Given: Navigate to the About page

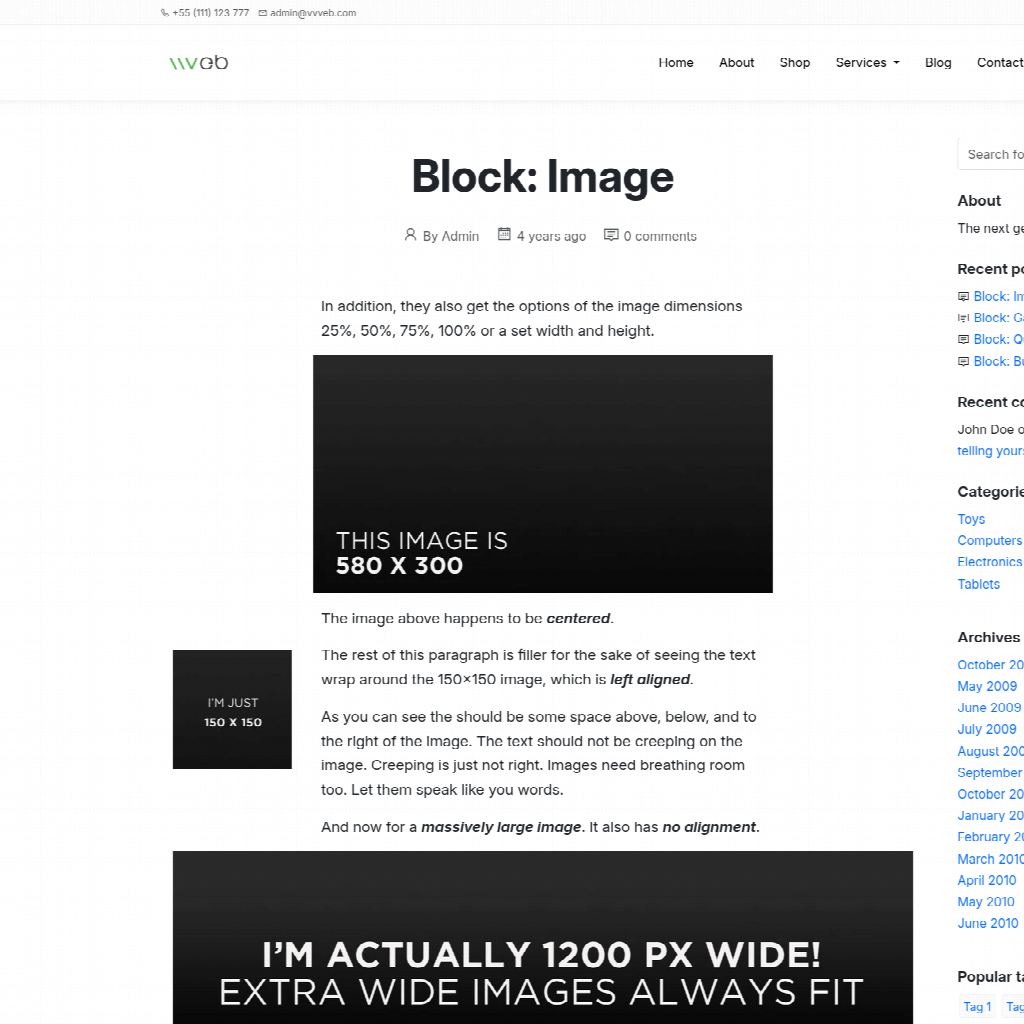Looking at the screenshot, I should click(736, 62).
